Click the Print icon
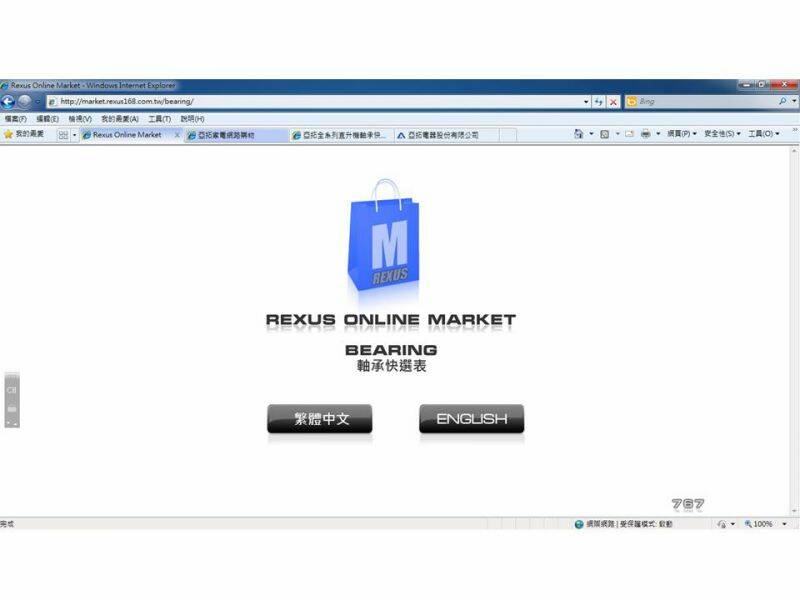Image resolution: width=800 pixels, height=600 pixels. pos(645,134)
